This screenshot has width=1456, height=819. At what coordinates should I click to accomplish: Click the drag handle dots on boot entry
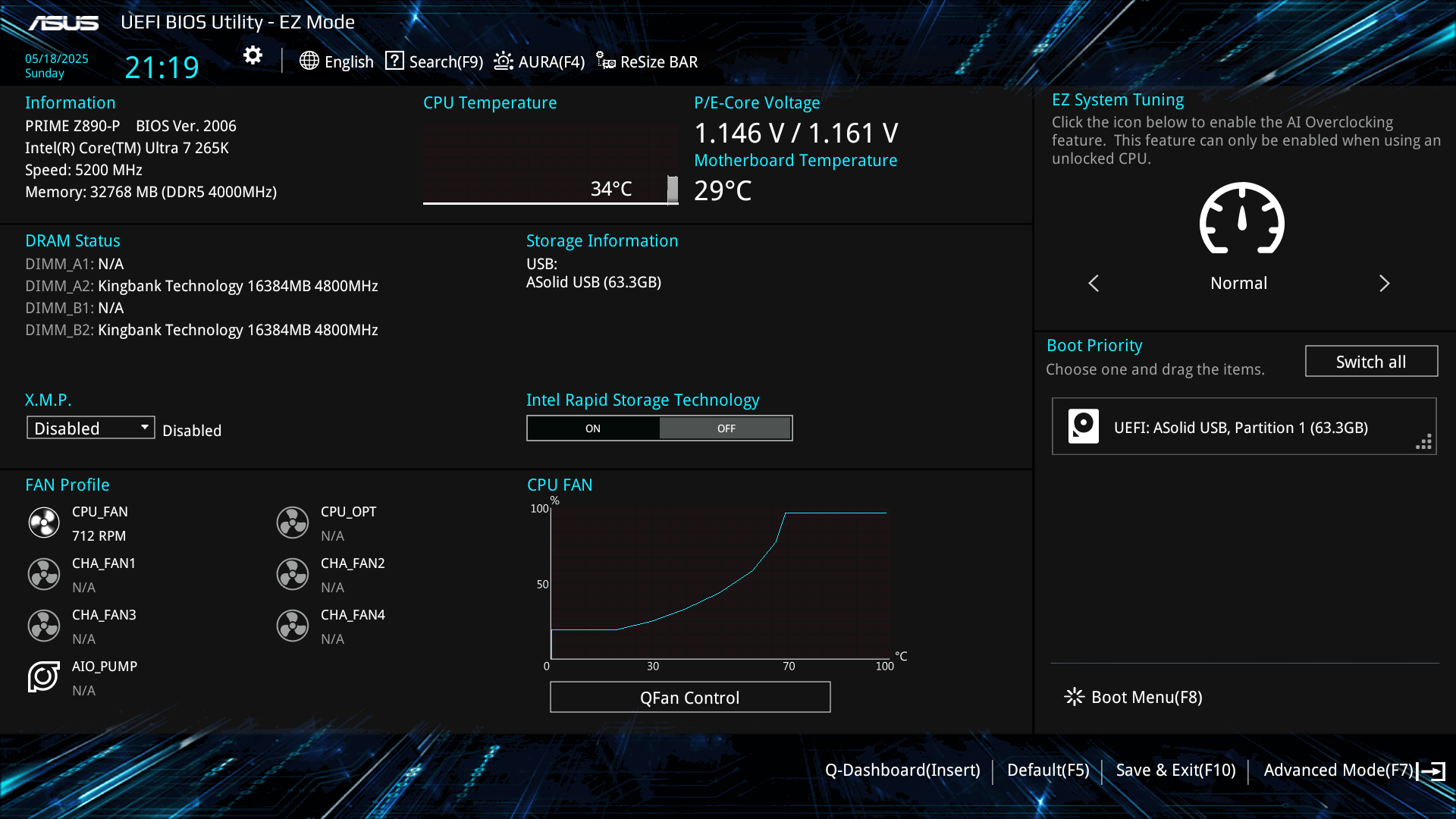pyautogui.click(x=1423, y=442)
